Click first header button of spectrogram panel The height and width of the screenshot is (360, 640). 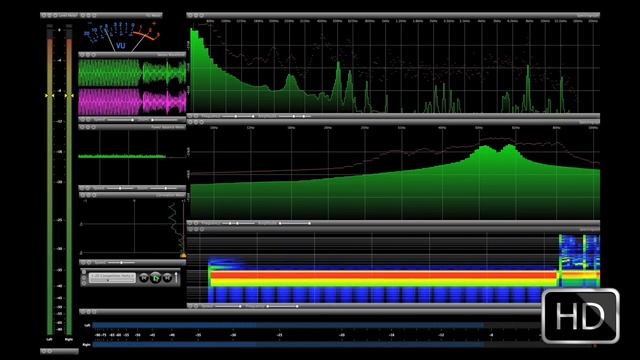point(190,229)
